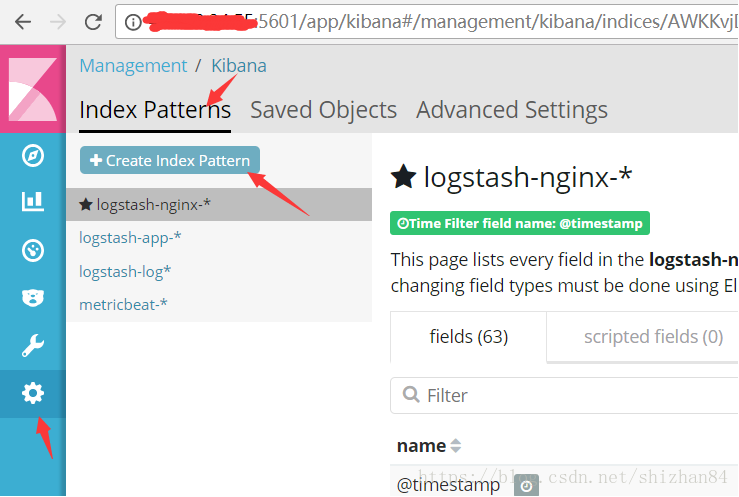Click the Time Filter field name badge
739x497 pixels.
tap(520, 223)
